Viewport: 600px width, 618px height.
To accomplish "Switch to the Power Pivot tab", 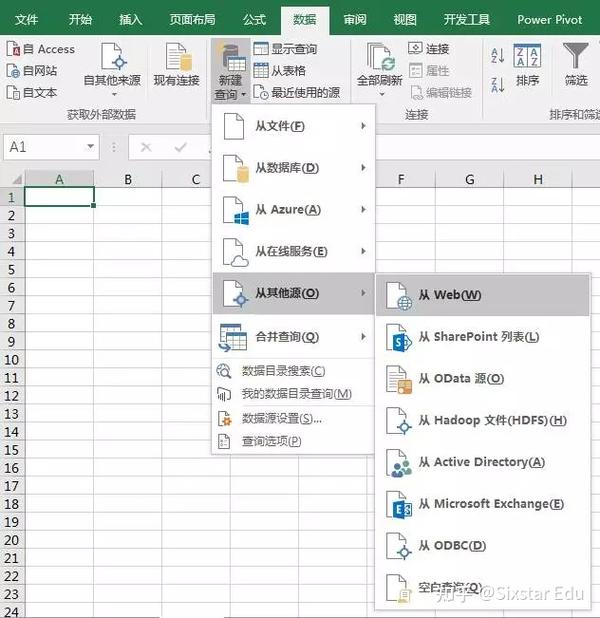I will coord(550,19).
